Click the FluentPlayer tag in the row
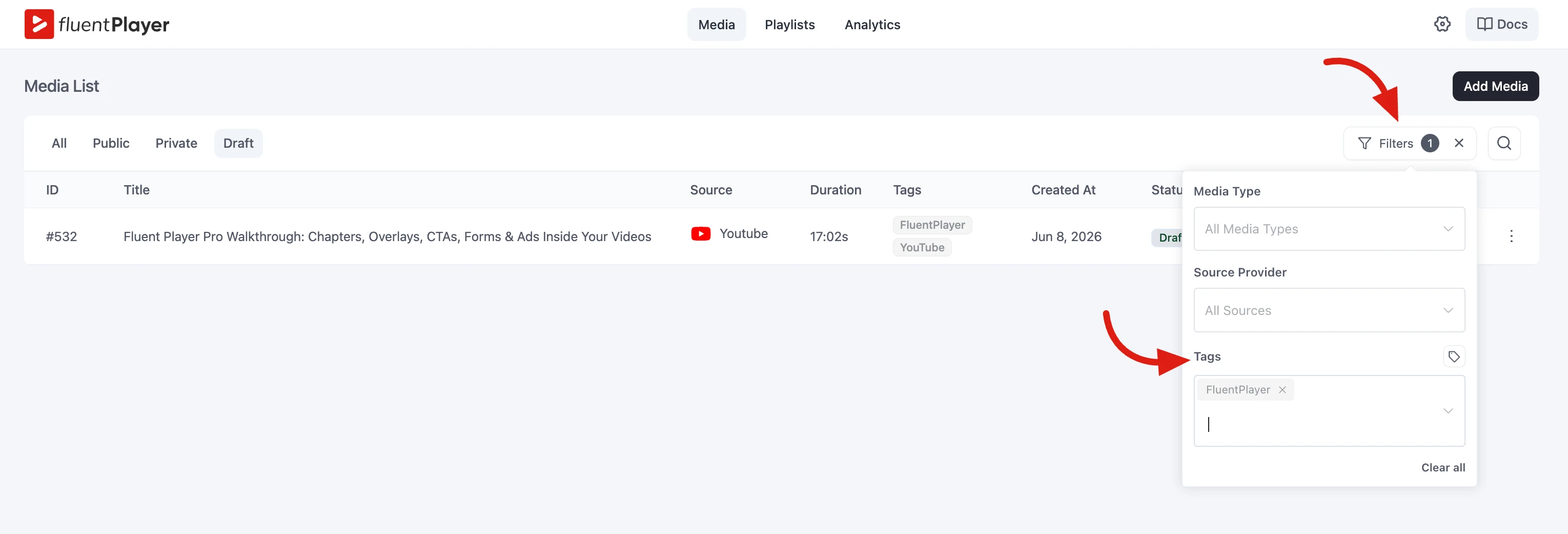The height and width of the screenshot is (534, 1568). point(932,225)
